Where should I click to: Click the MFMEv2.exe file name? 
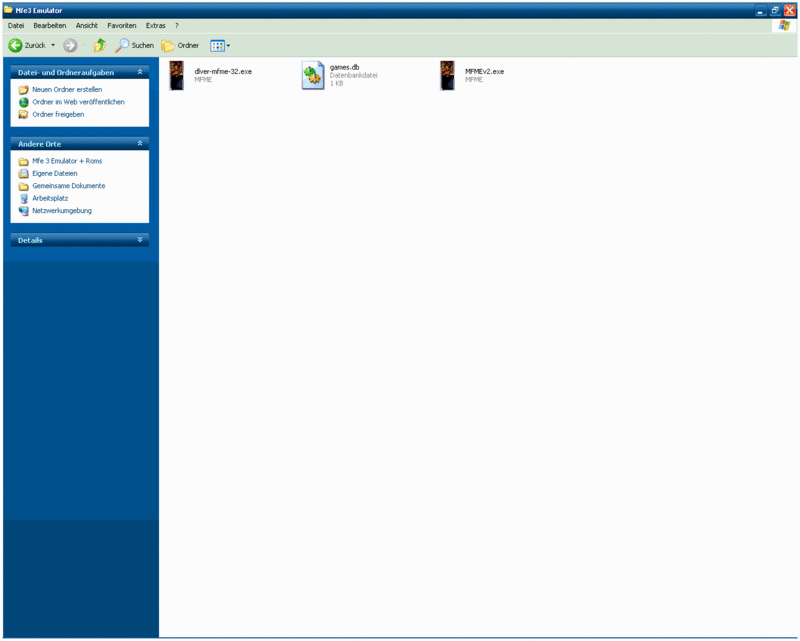484,71
